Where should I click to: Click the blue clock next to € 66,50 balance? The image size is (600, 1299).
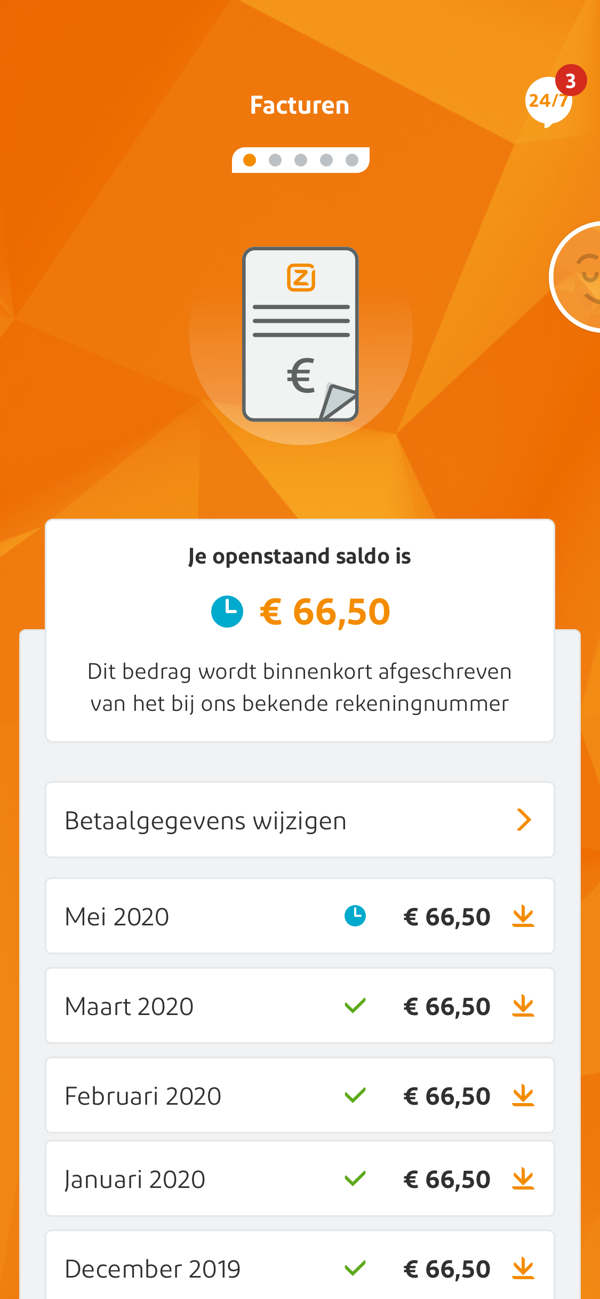(x=227, y=610)
